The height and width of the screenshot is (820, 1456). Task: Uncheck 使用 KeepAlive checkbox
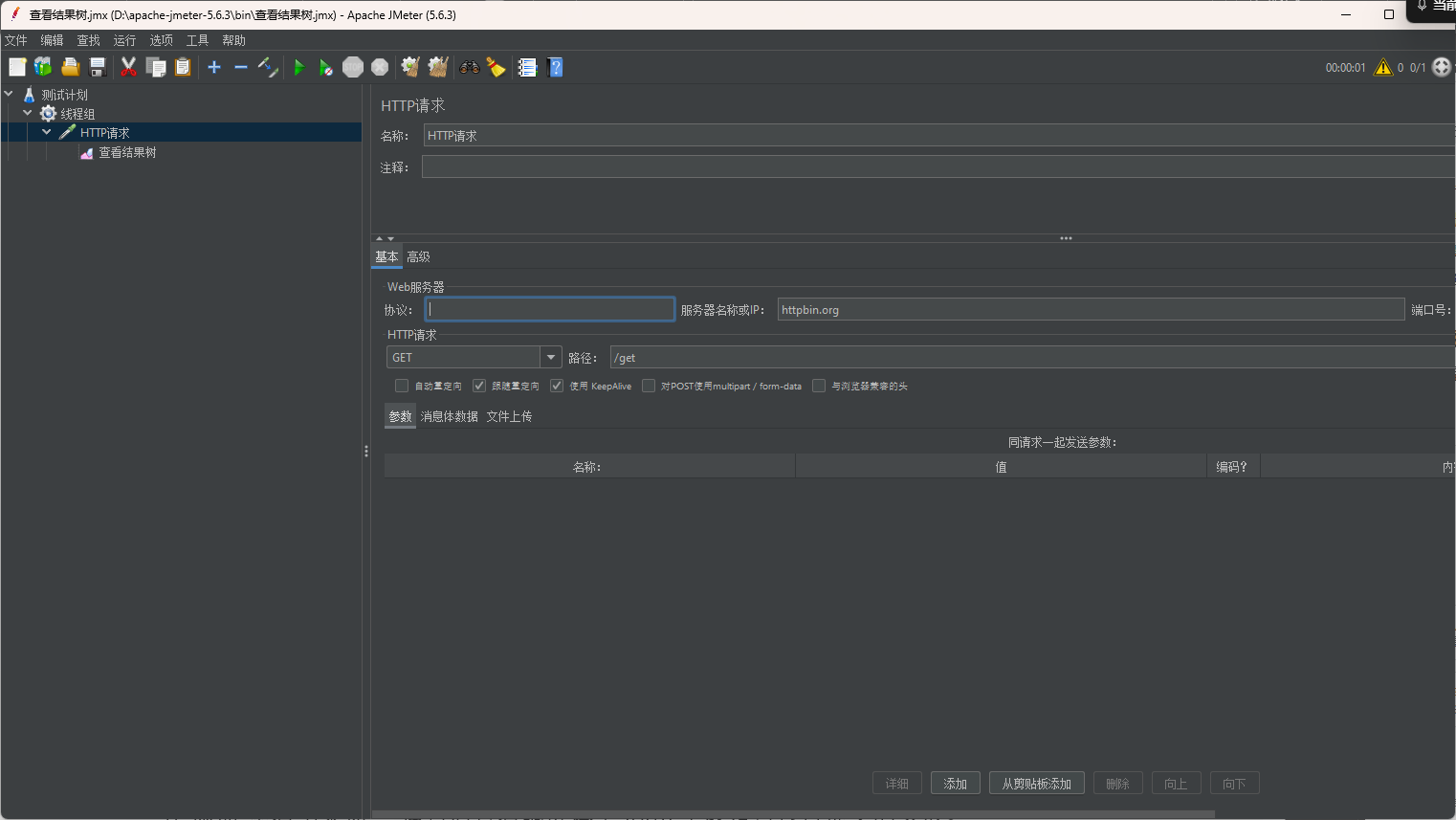[x=557, y=386]
